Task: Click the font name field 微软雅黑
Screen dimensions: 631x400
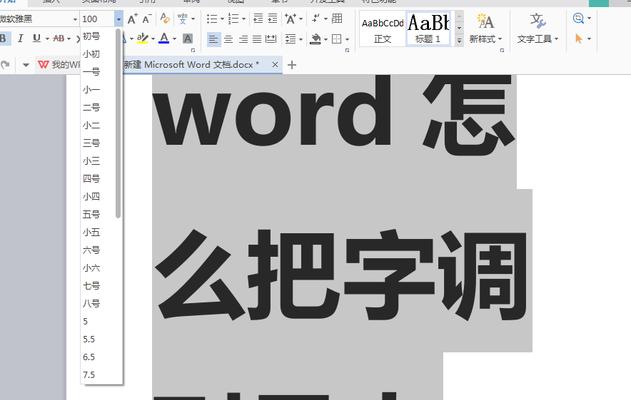Action: (35, 19)
